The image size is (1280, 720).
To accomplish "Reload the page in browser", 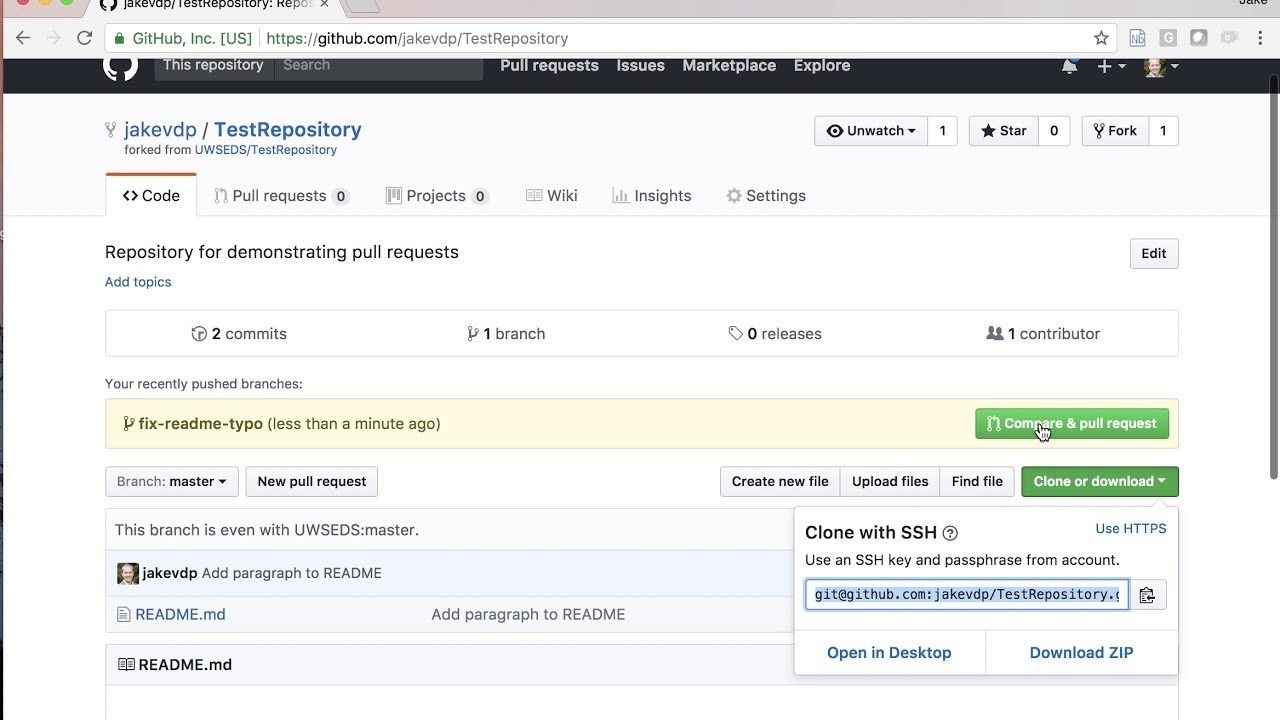I will click(84, 38).
